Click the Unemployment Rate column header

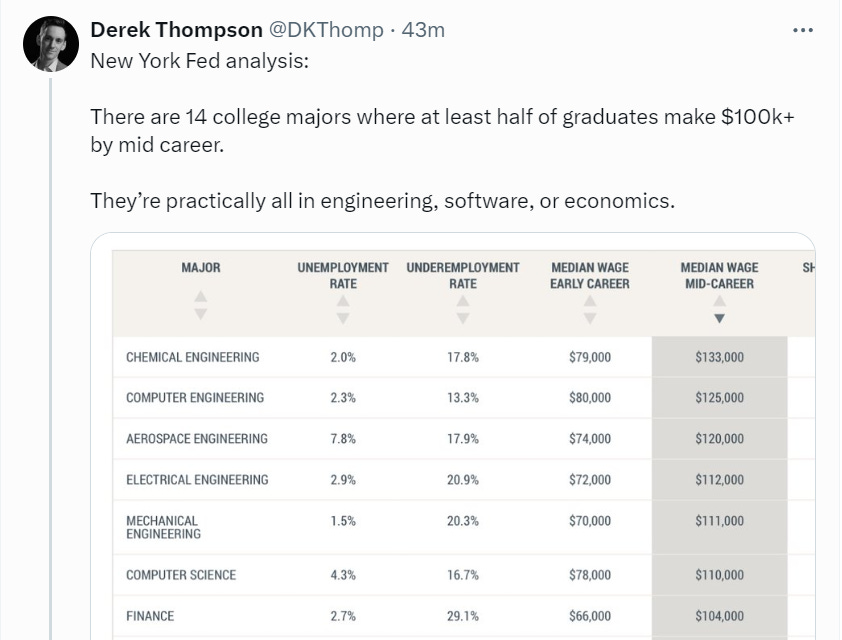[343, 276]
